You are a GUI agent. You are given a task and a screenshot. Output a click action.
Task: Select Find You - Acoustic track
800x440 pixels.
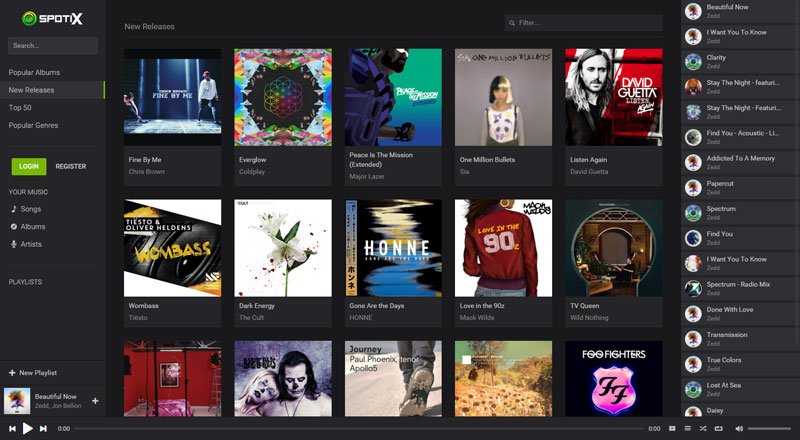click(740, 137)
